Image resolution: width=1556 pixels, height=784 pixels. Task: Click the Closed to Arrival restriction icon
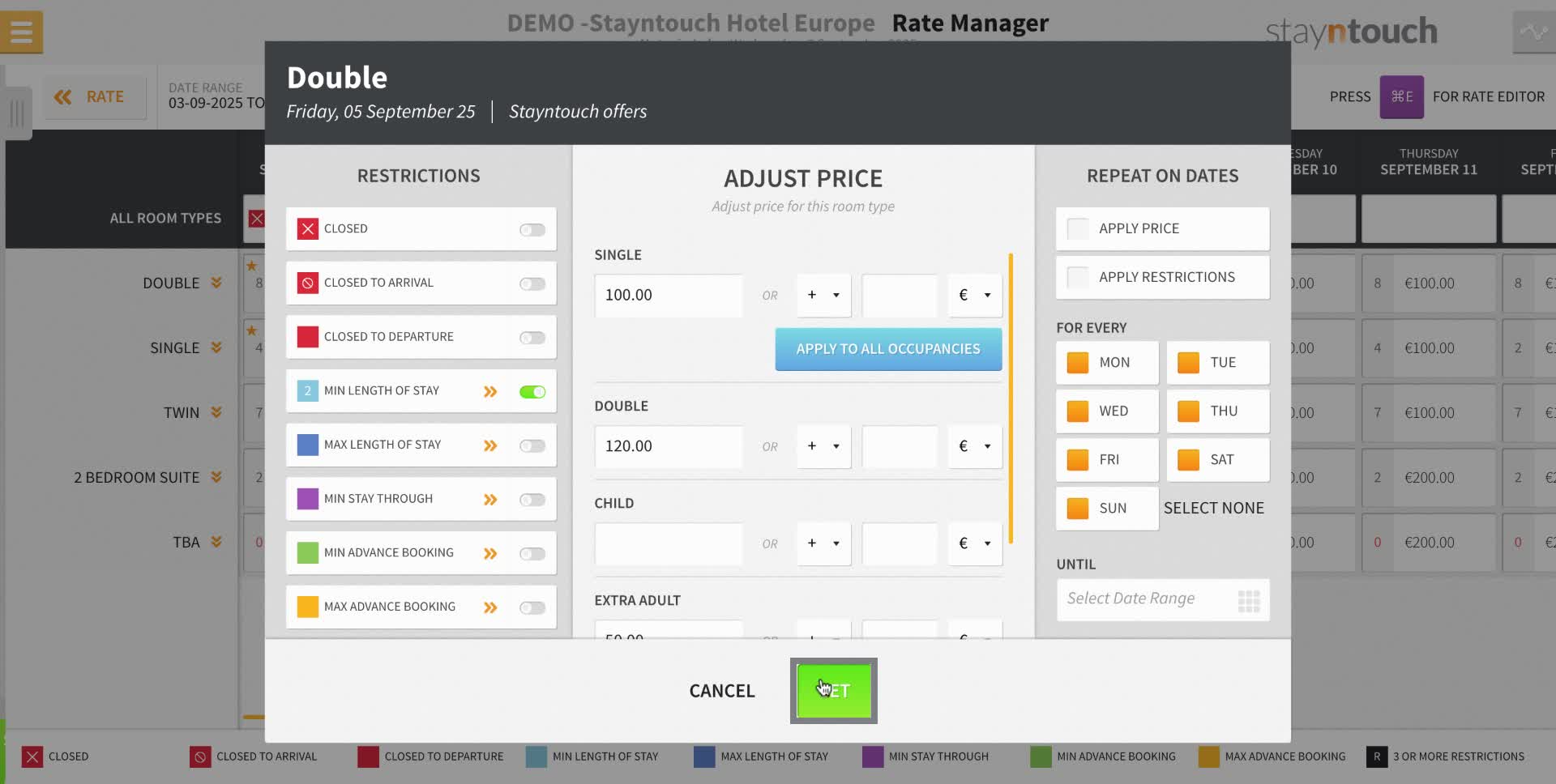tap(307, 283)
